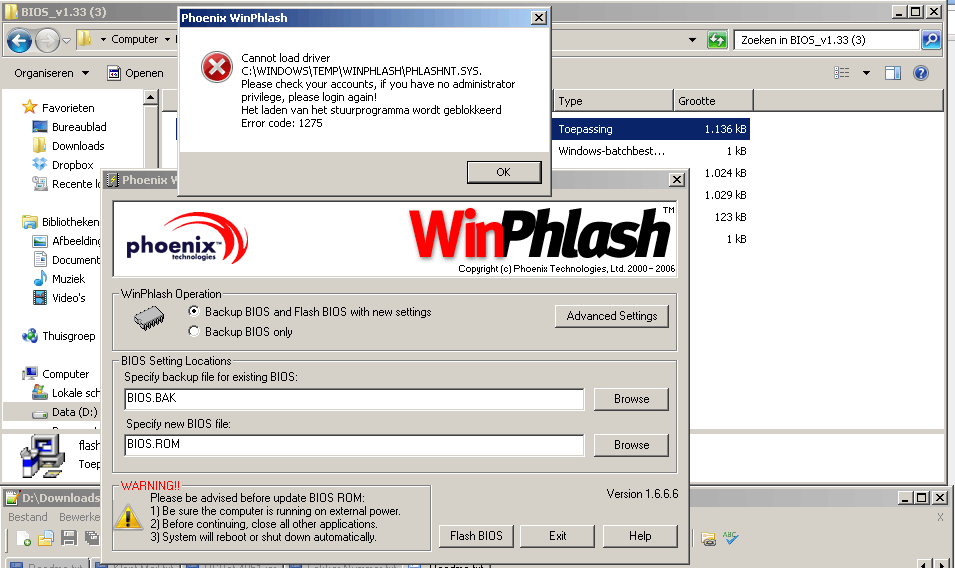Open the Video's library

coord(68,298)
